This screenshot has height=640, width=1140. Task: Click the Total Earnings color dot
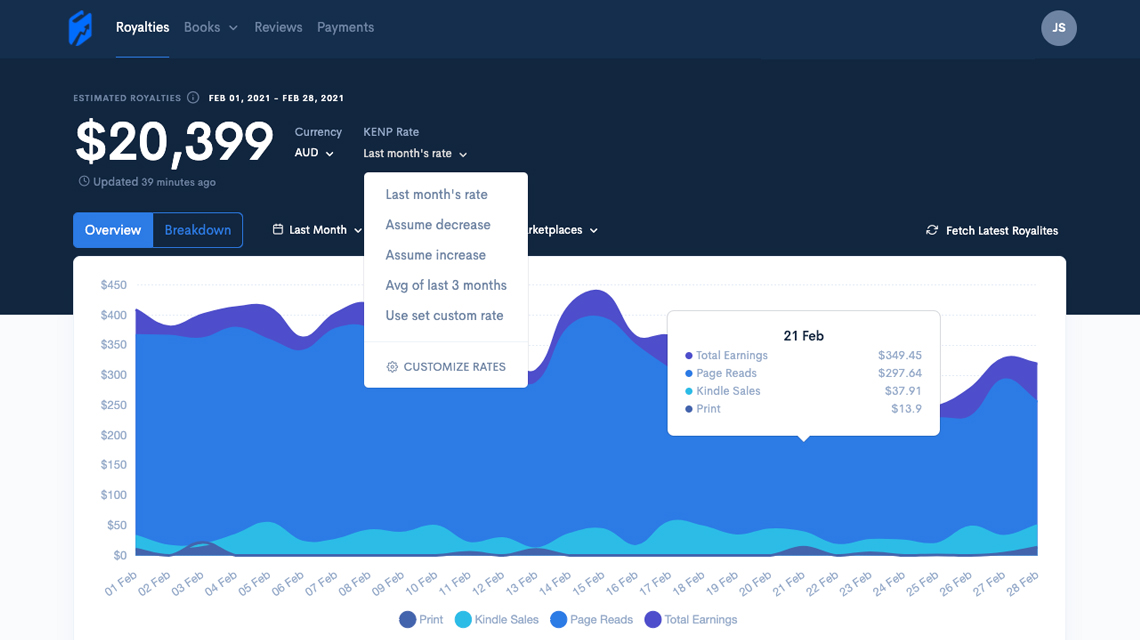pos(687,355)
